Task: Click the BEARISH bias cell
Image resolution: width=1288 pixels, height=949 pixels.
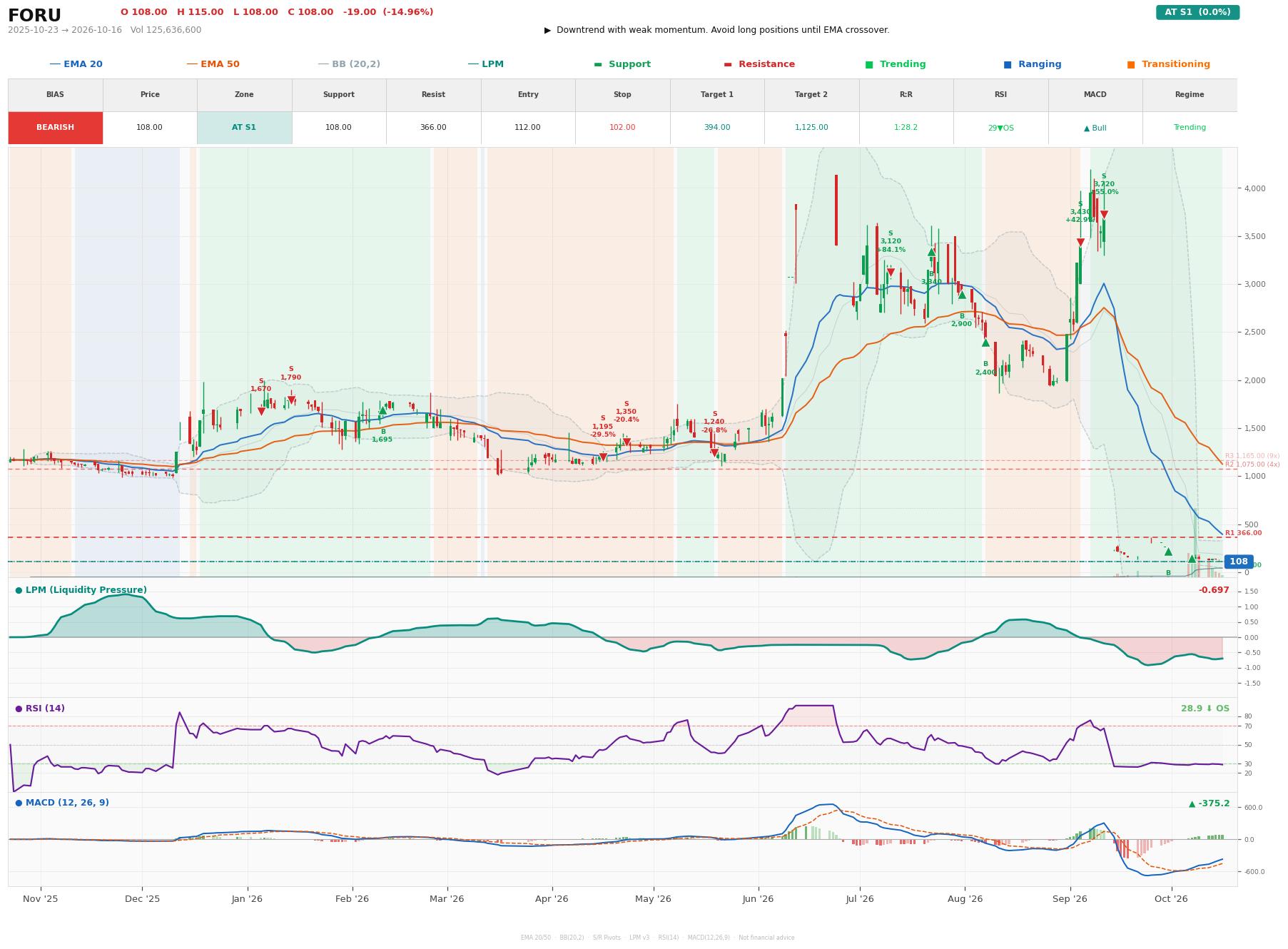Action: tap(56, 128)
